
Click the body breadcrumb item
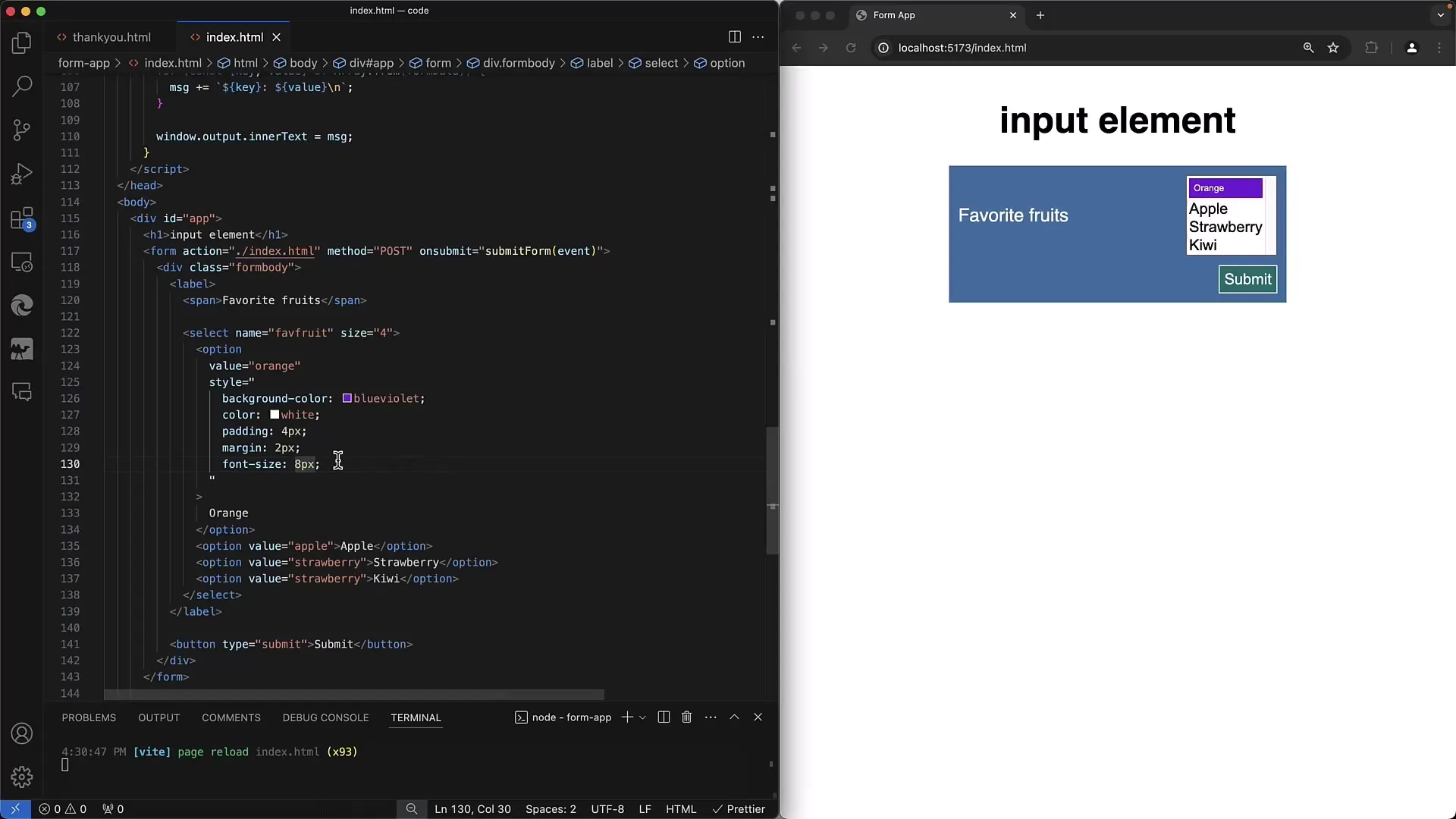click(x=295, y=63)
